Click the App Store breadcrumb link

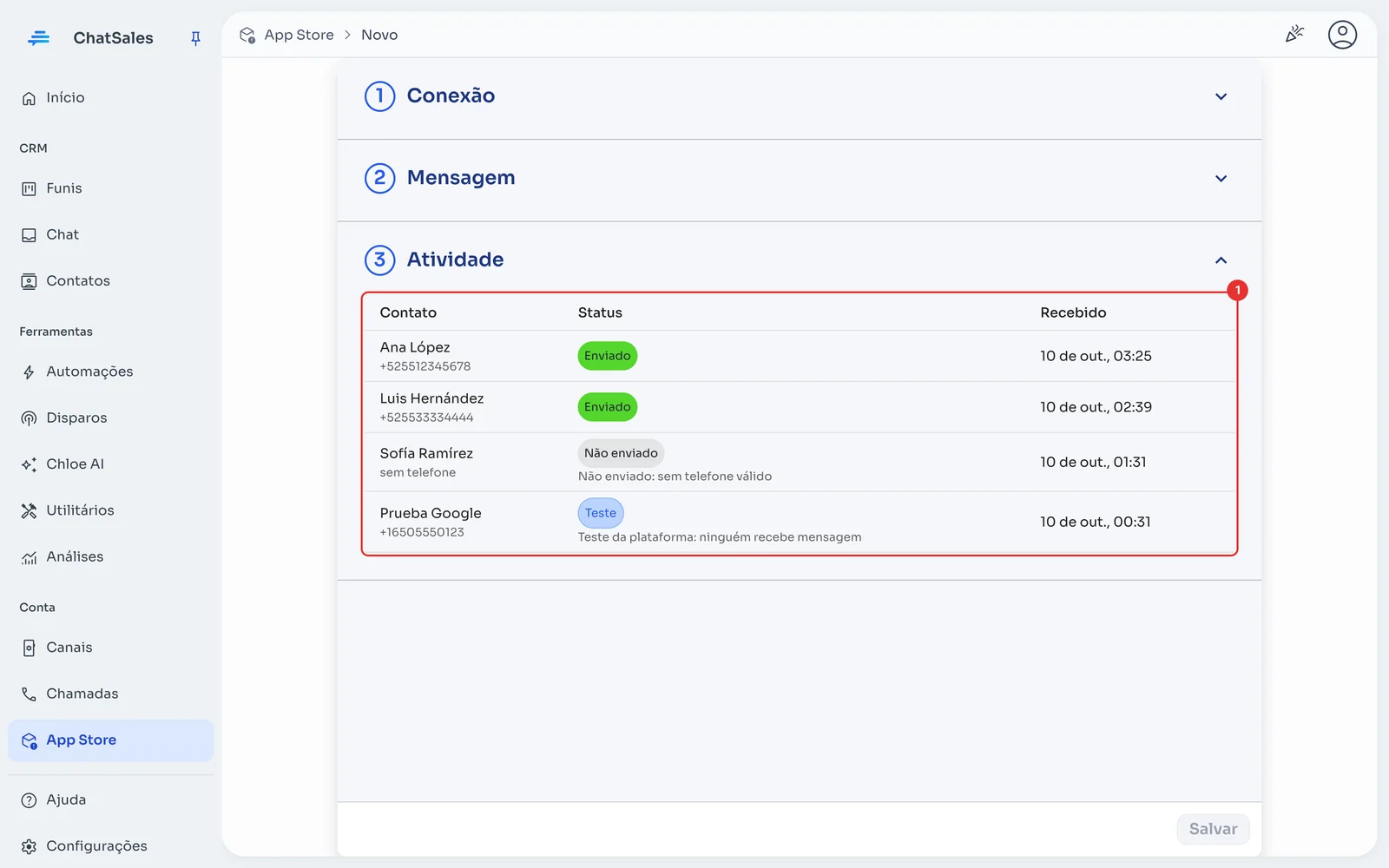pyautogui.click(x=299, y=35)
